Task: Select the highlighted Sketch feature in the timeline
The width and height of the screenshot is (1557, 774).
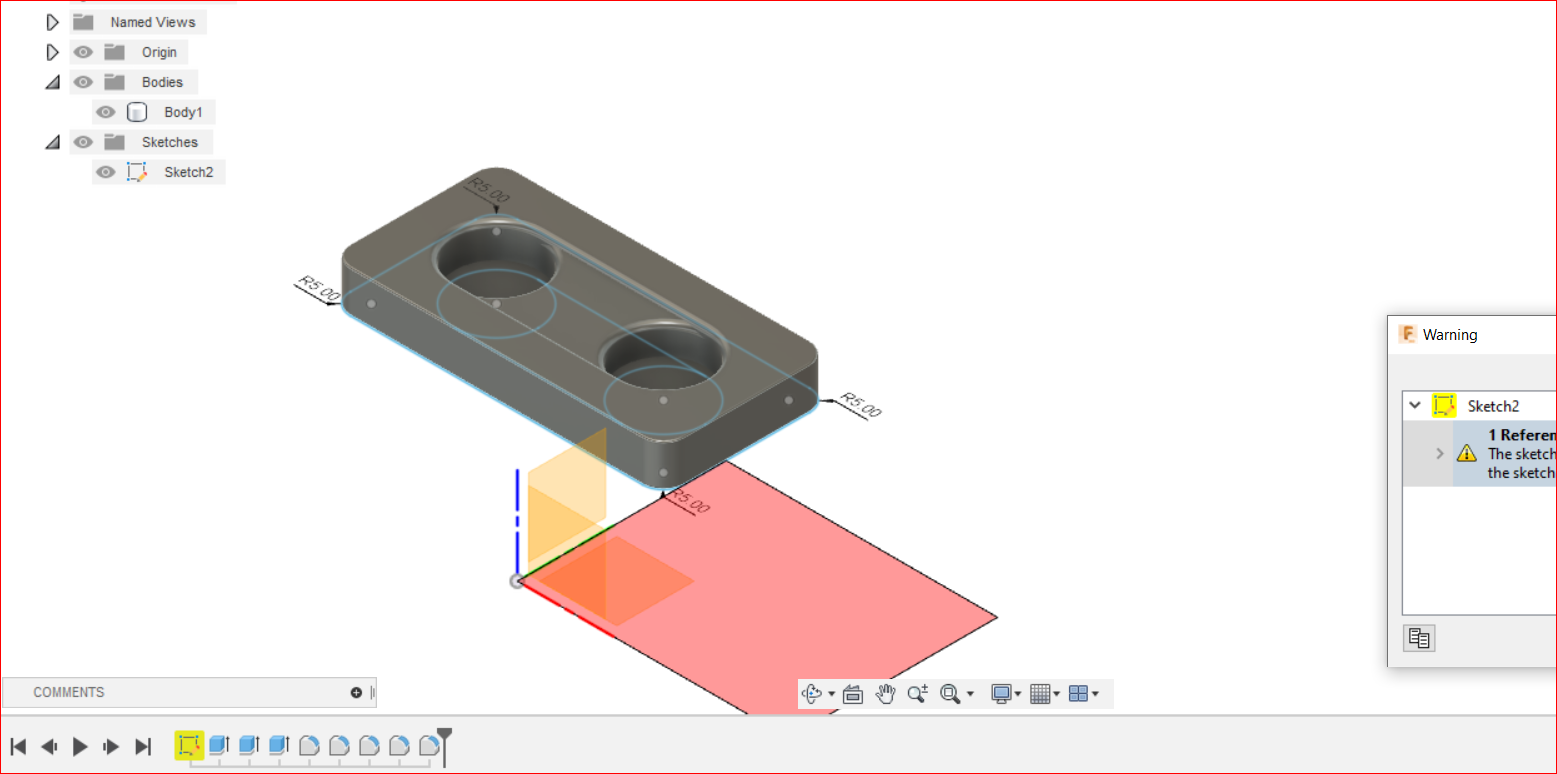Action: pyautogui.click(x=190, y=745)
